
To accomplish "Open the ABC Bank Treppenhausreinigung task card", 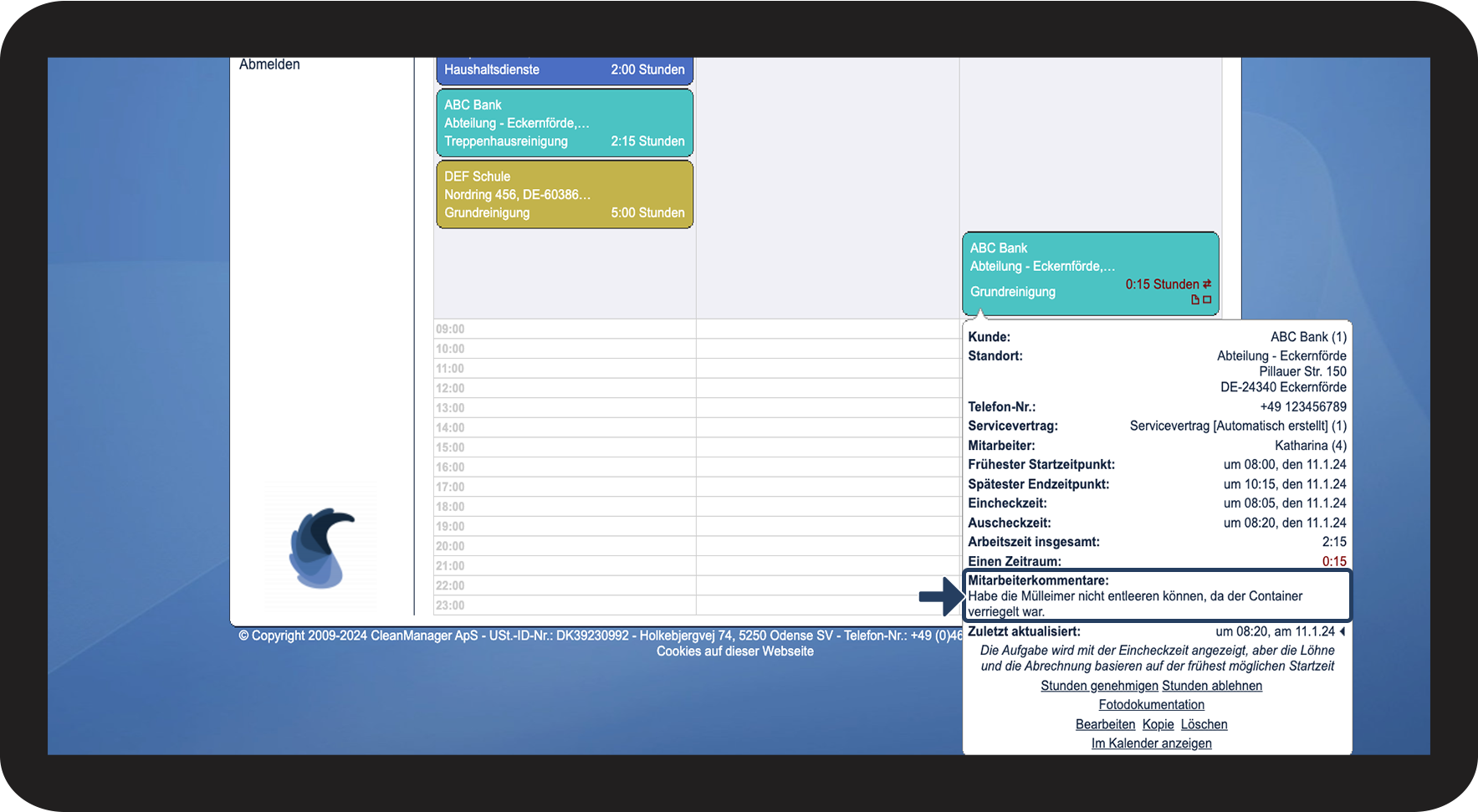I will click(565, 123).
